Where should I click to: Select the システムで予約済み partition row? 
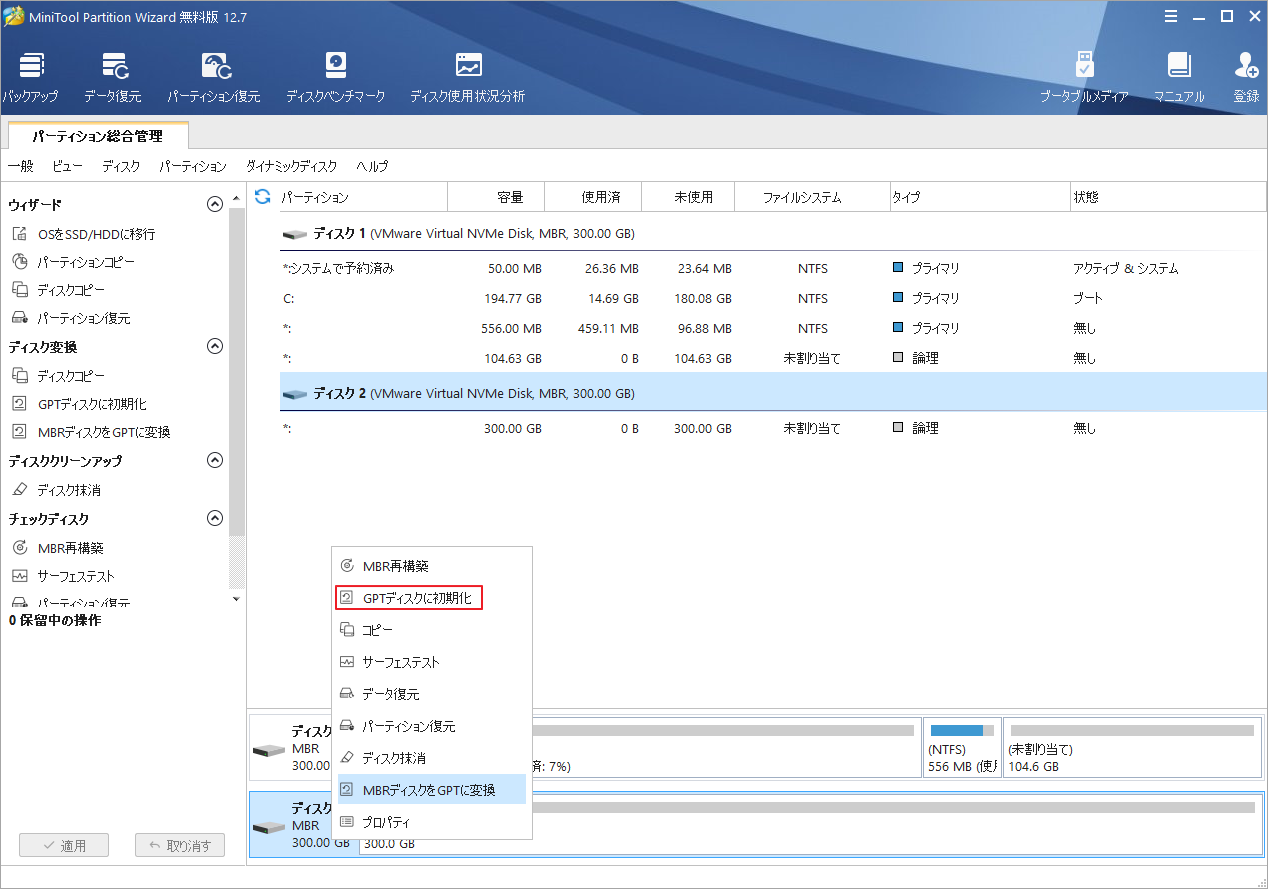773,269
